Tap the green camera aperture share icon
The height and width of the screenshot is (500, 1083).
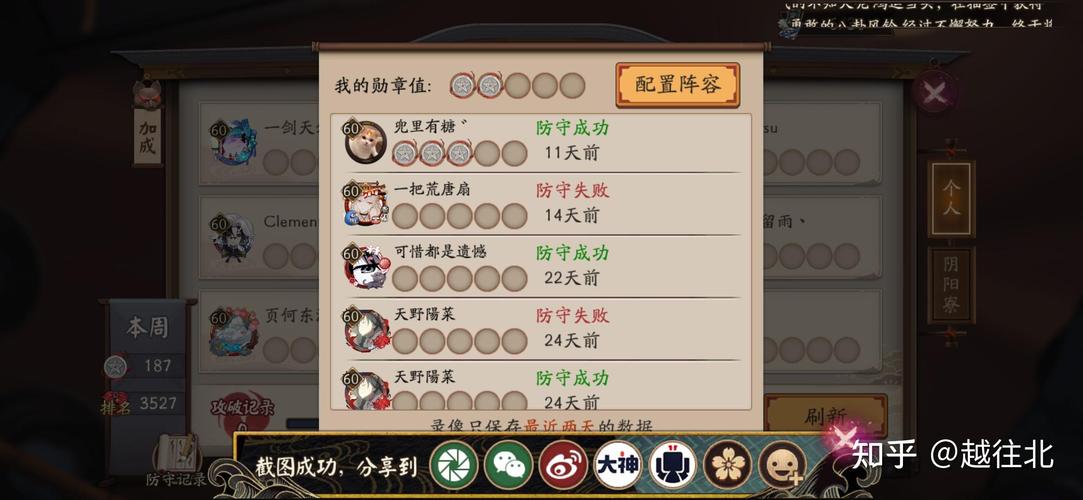pyautogui.click(x=454, y=464)
